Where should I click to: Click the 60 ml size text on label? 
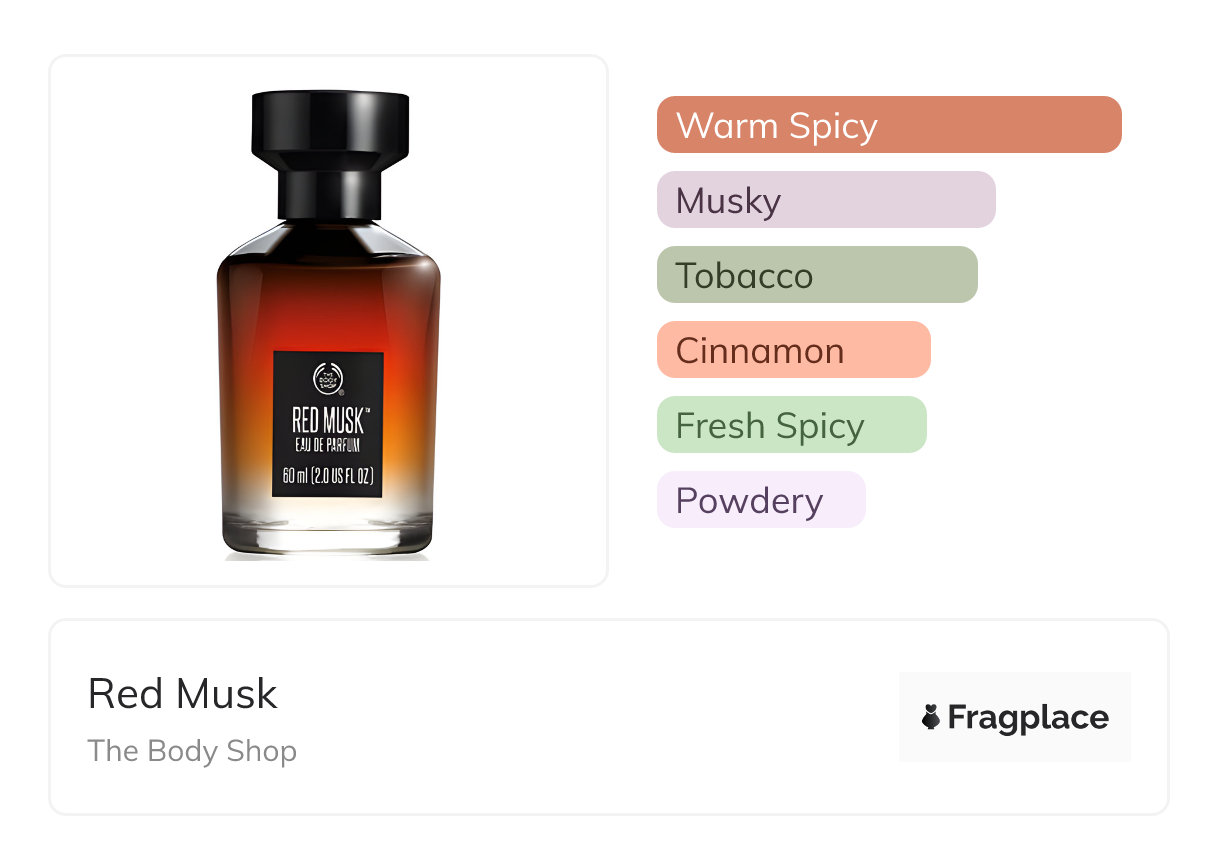[329, 476]
